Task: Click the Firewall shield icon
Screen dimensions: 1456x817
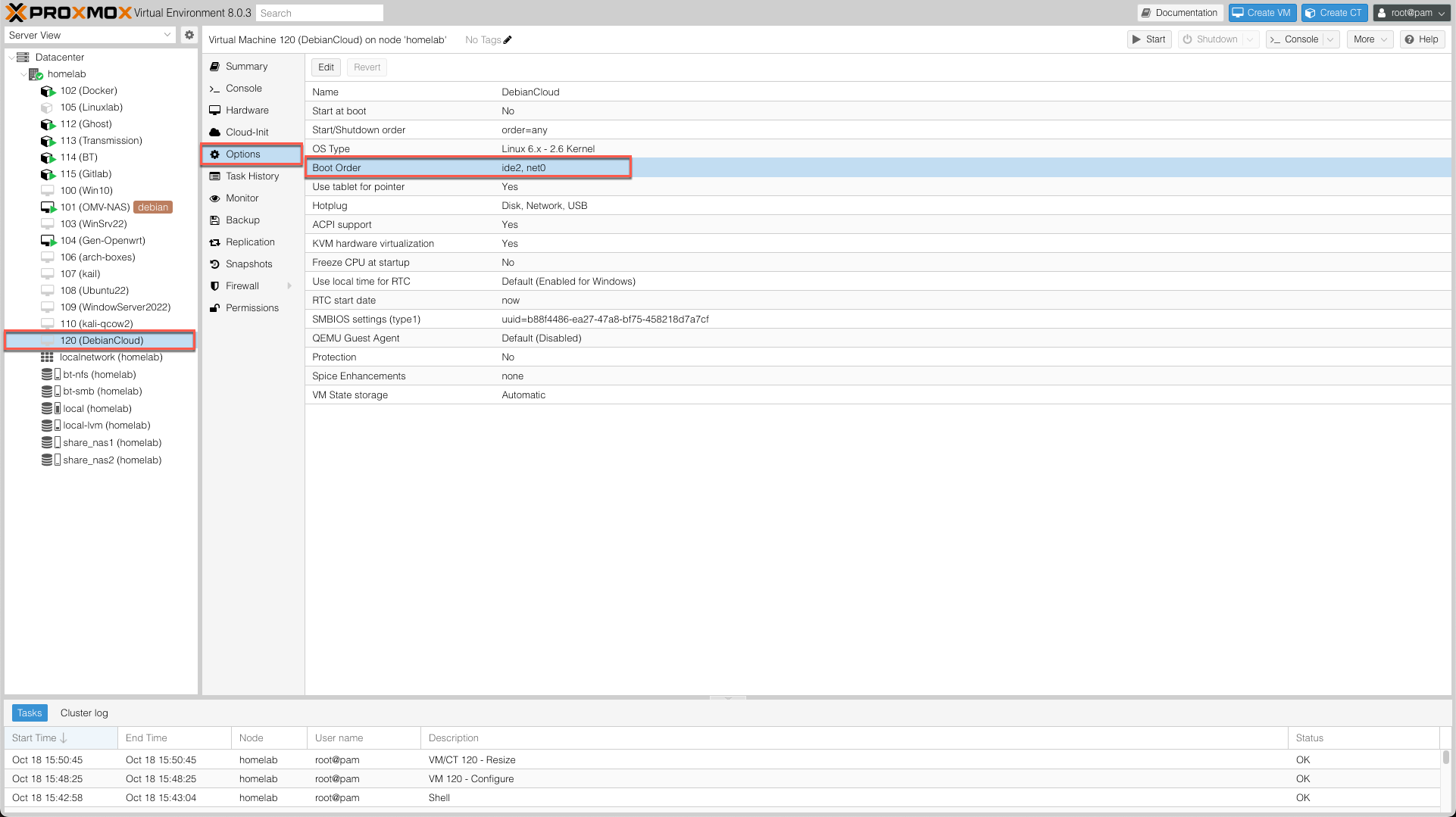Action: [x=215, y=286]
